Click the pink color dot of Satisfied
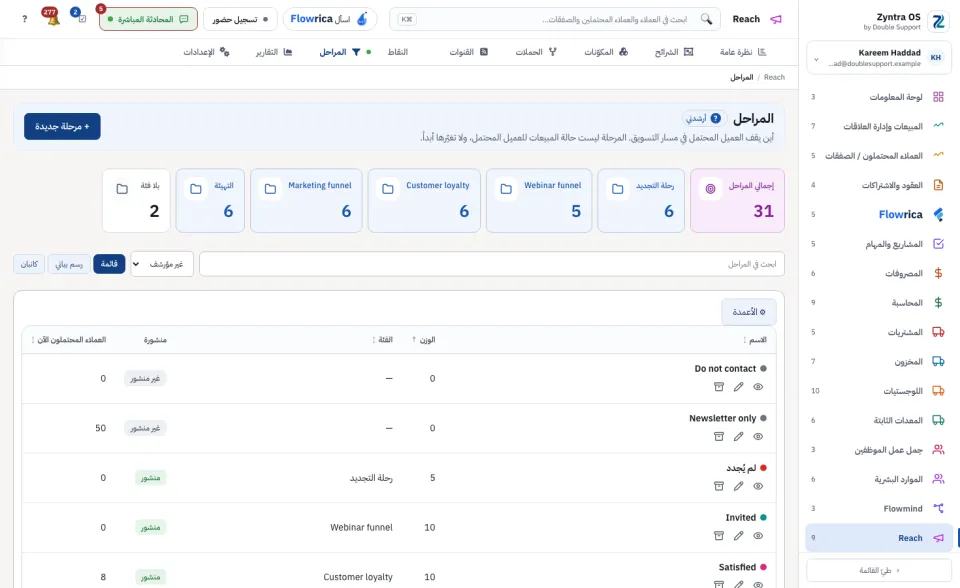The height and width of the screenshot is (588, 960). click(763, 567)
